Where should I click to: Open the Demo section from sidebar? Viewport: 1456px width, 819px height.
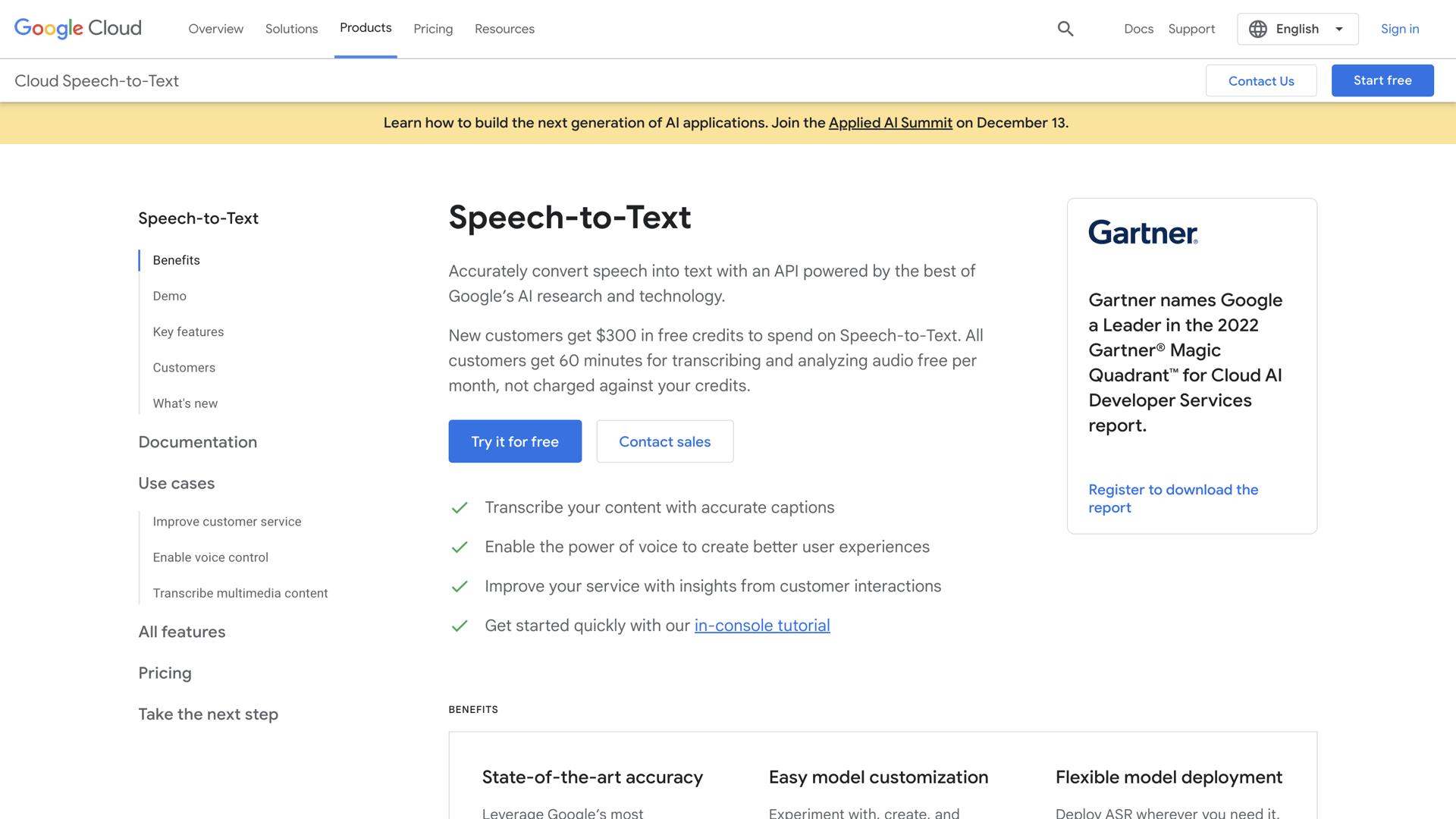click(169, 296)
